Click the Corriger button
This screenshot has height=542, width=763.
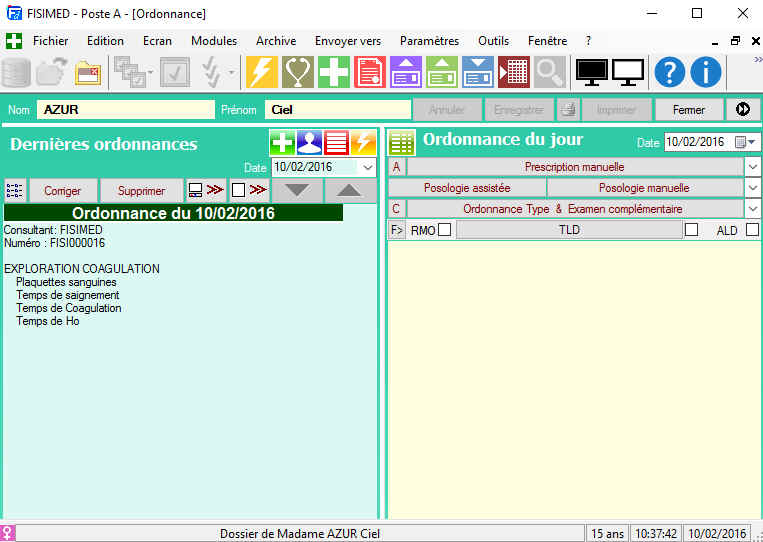click(x=63, y=190)
